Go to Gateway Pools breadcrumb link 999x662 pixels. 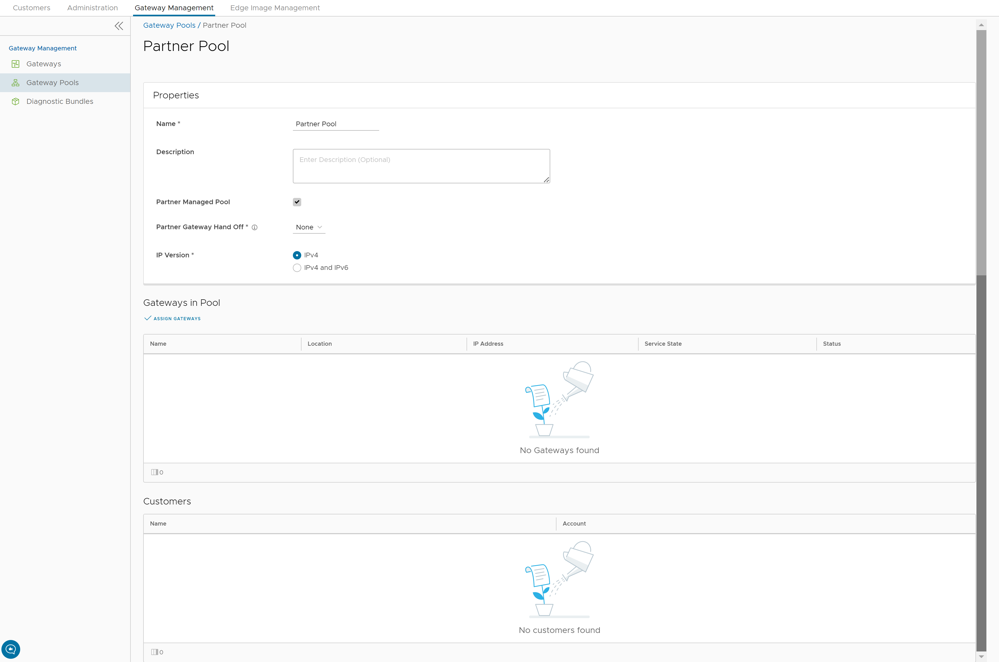[x=169, y=25]
